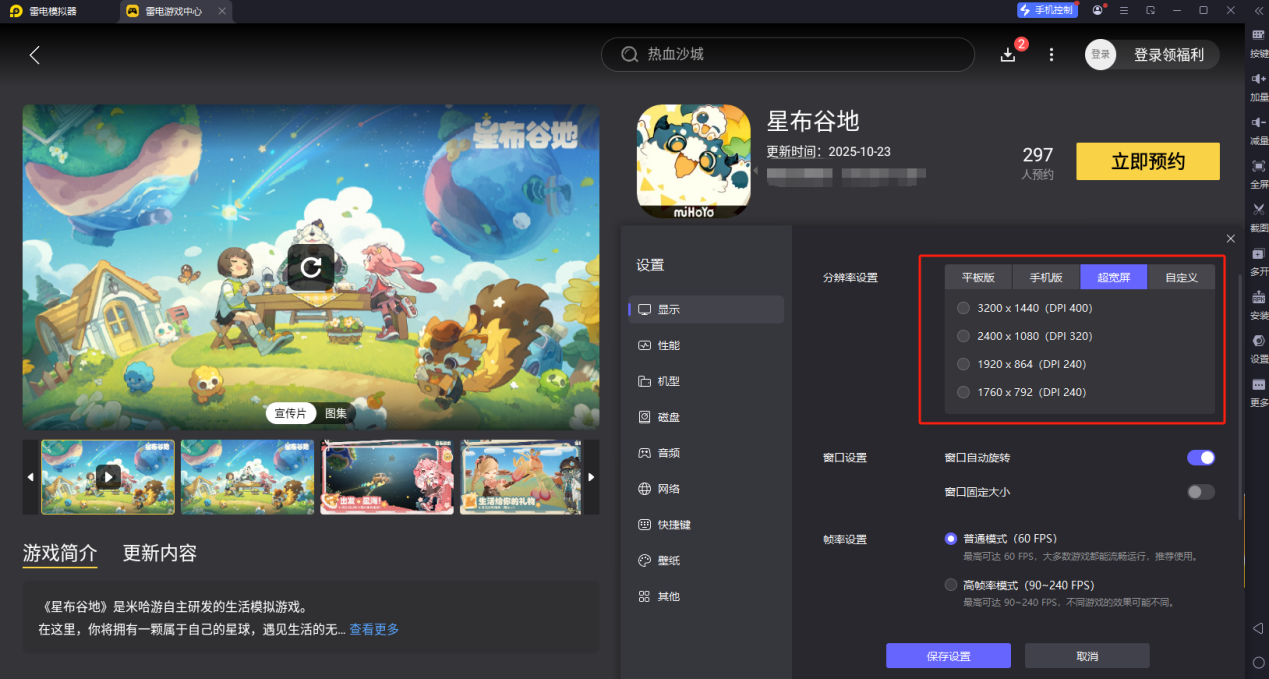Open the 更新内容 tab

[x=158, y=552]
